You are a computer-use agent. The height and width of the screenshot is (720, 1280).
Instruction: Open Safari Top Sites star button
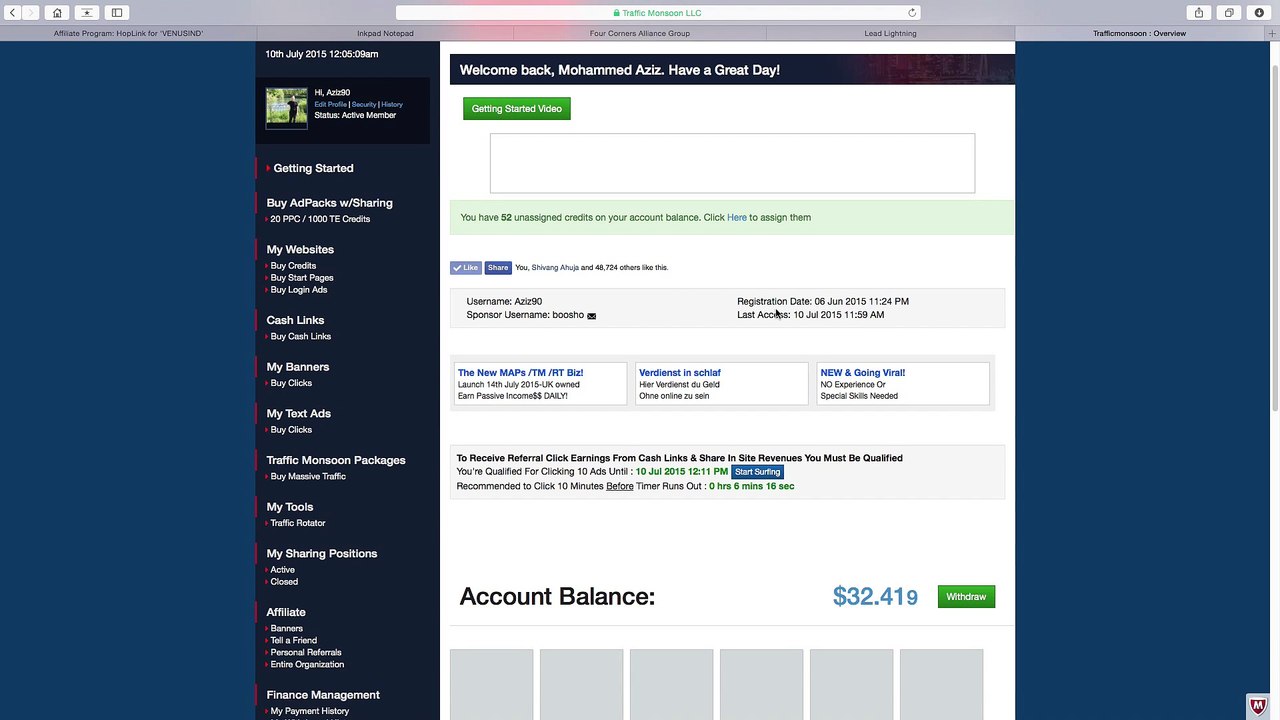tap(87, 13)
